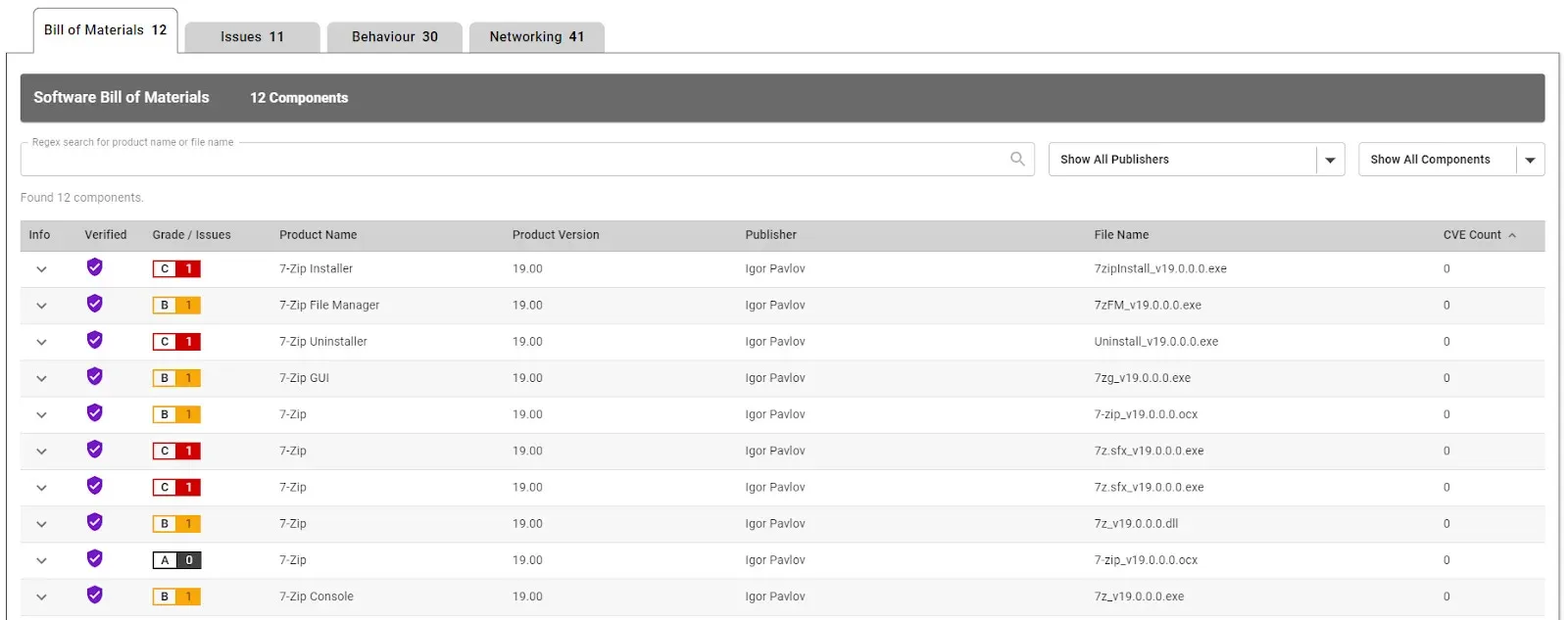
Task: Click grade C badge for 7-Zip Uninstaller
Action: (x=176, y=342)
